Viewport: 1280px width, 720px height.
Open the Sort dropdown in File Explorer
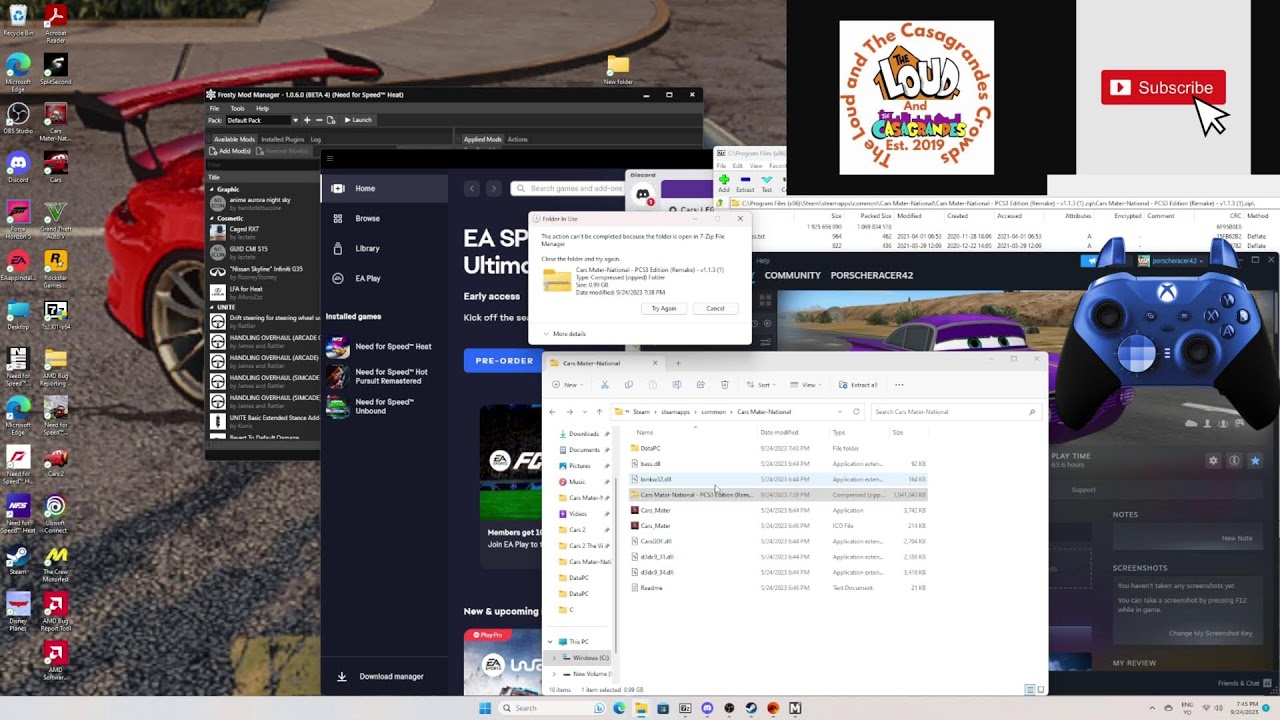click(x=763, y=385)
